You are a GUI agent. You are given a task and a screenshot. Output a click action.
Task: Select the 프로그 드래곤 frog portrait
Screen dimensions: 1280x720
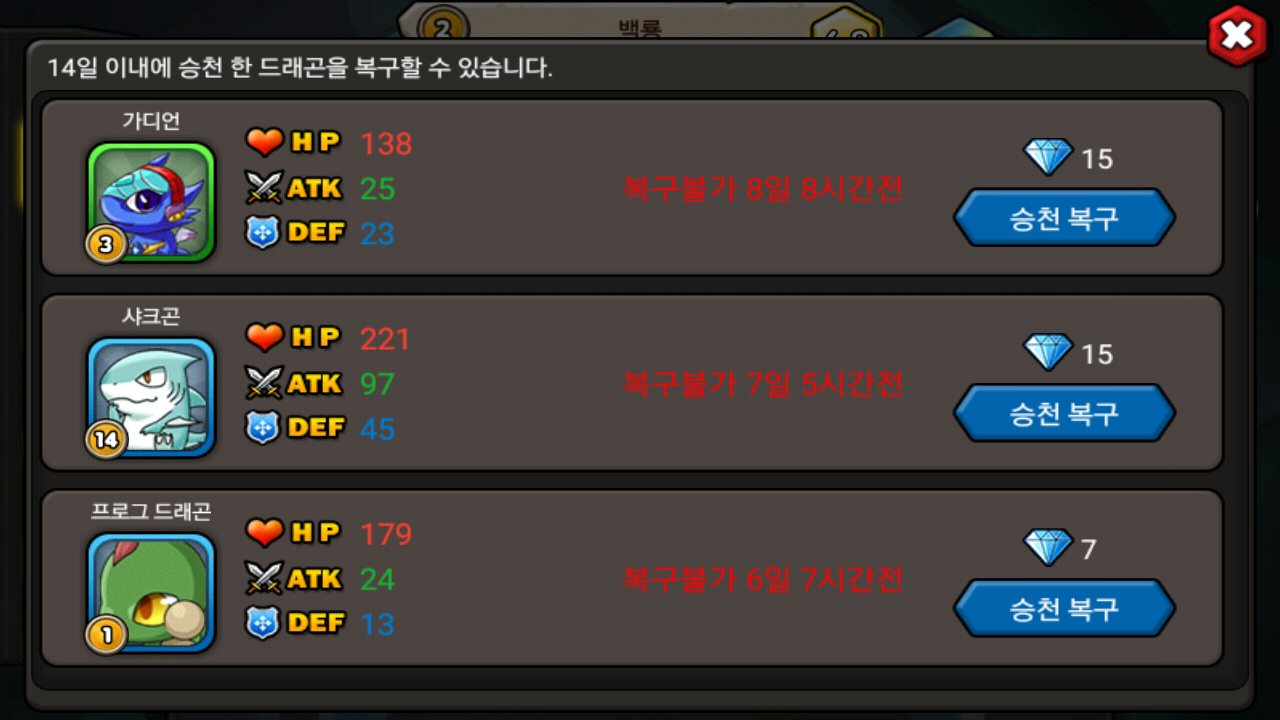pyautogui.click(x=151, y=592)
